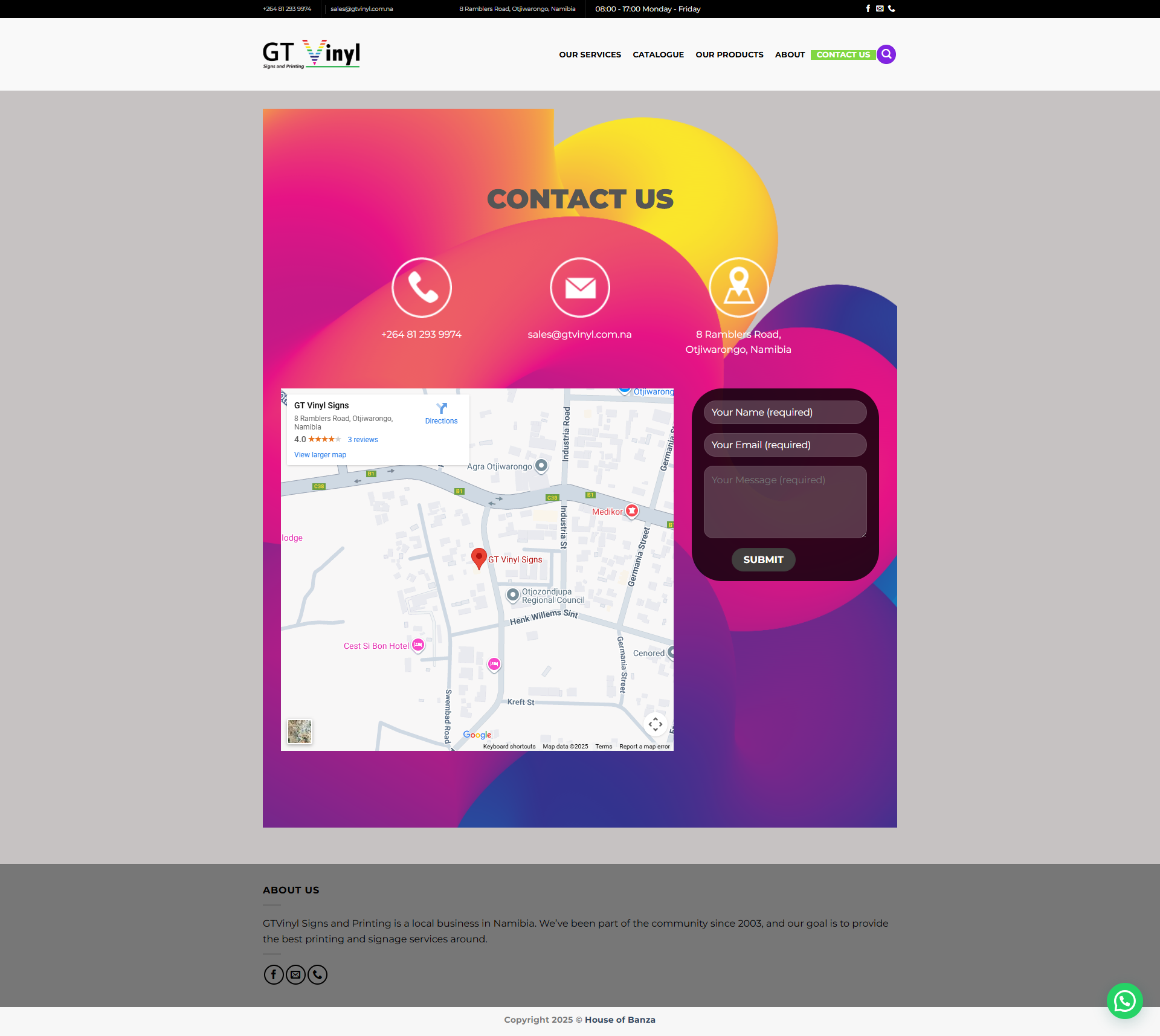Click the large envelope email icon
This screenshot has width=1160, height=1036.
(x=580, y=288)
